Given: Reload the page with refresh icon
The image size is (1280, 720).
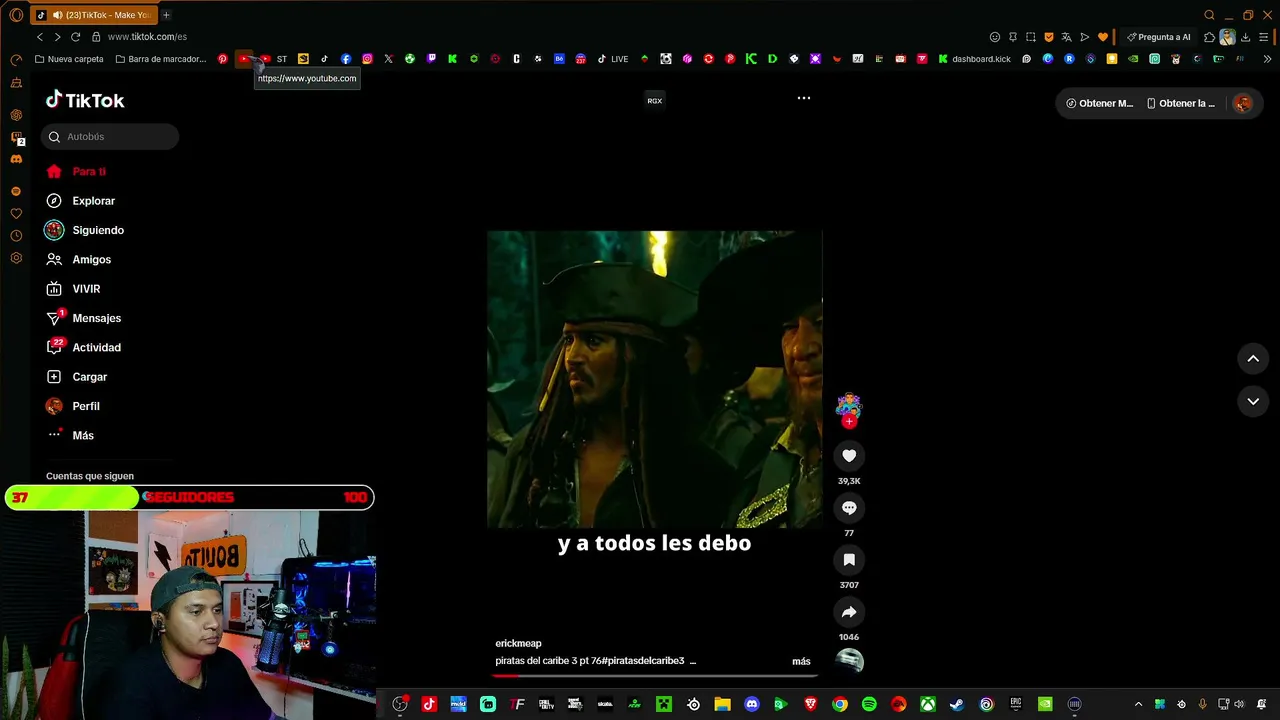Looking at the screenshot, I should point(75,37).
